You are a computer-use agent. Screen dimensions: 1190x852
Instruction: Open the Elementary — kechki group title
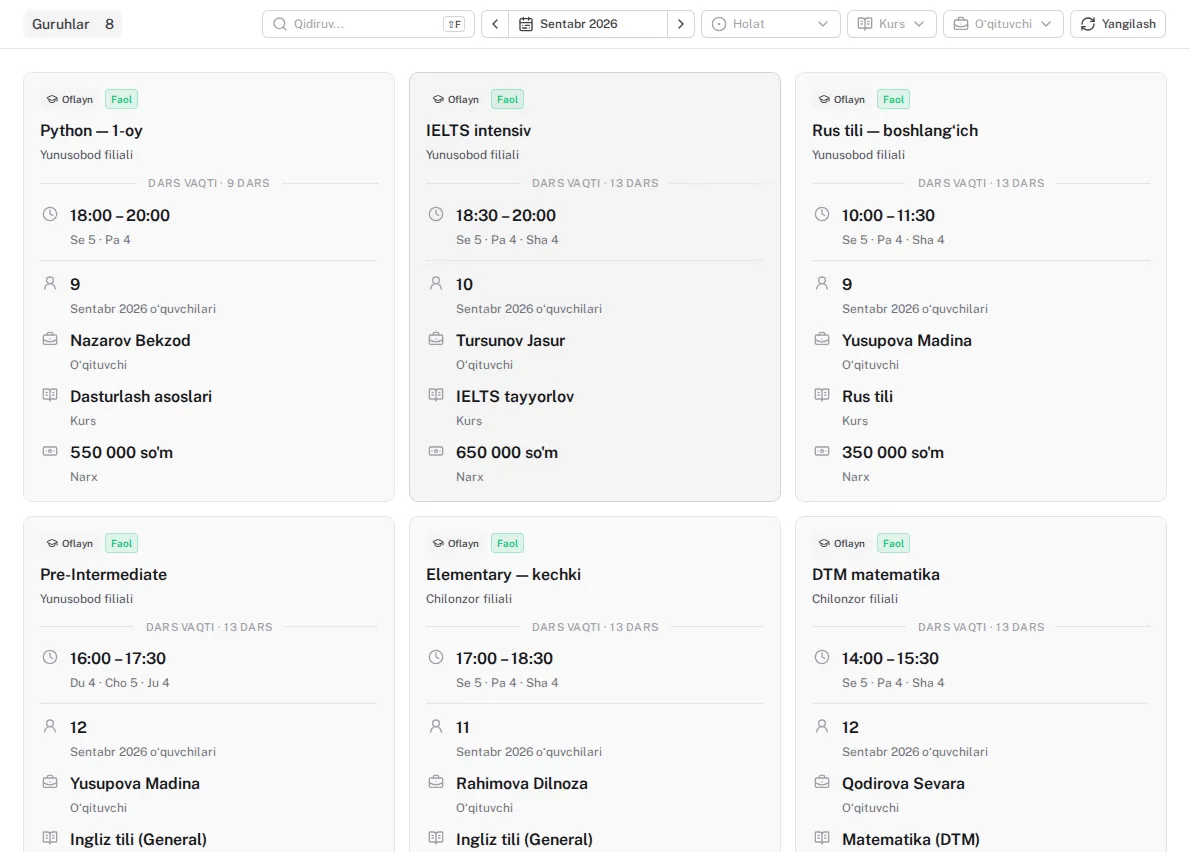503,574
